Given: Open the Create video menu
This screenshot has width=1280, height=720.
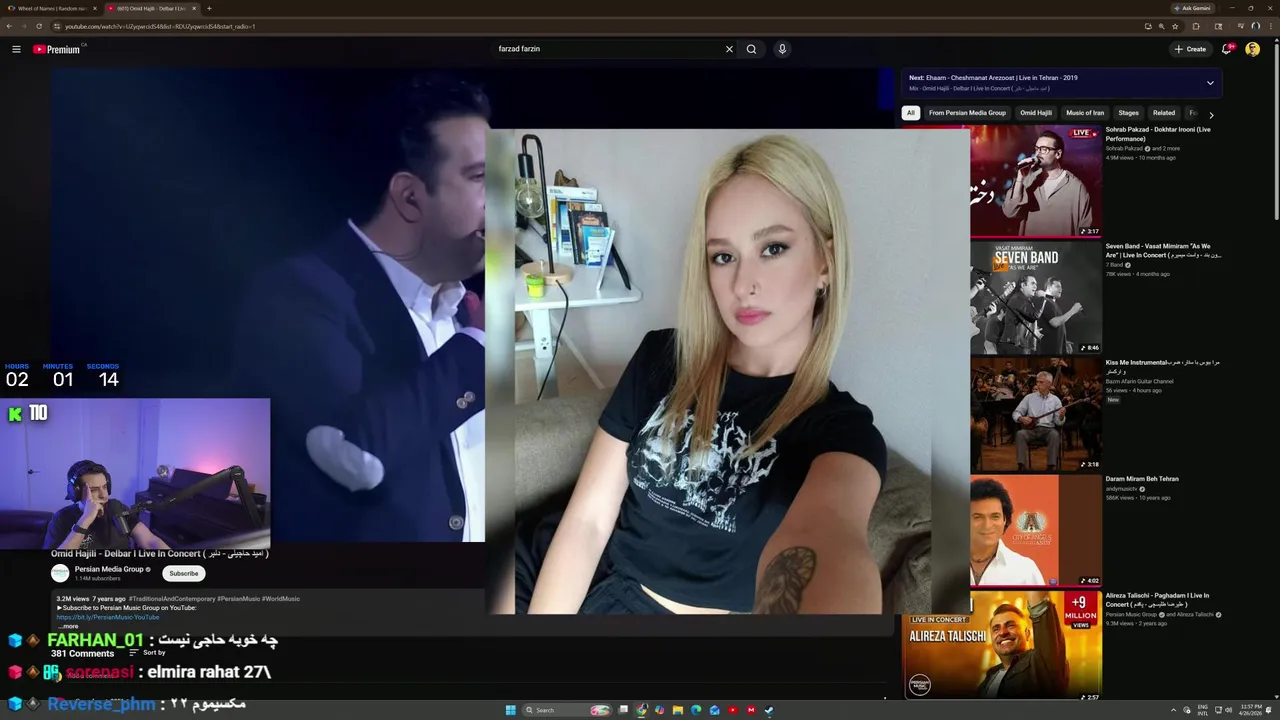Looking at the screenshot, I should click(1190, 49).
